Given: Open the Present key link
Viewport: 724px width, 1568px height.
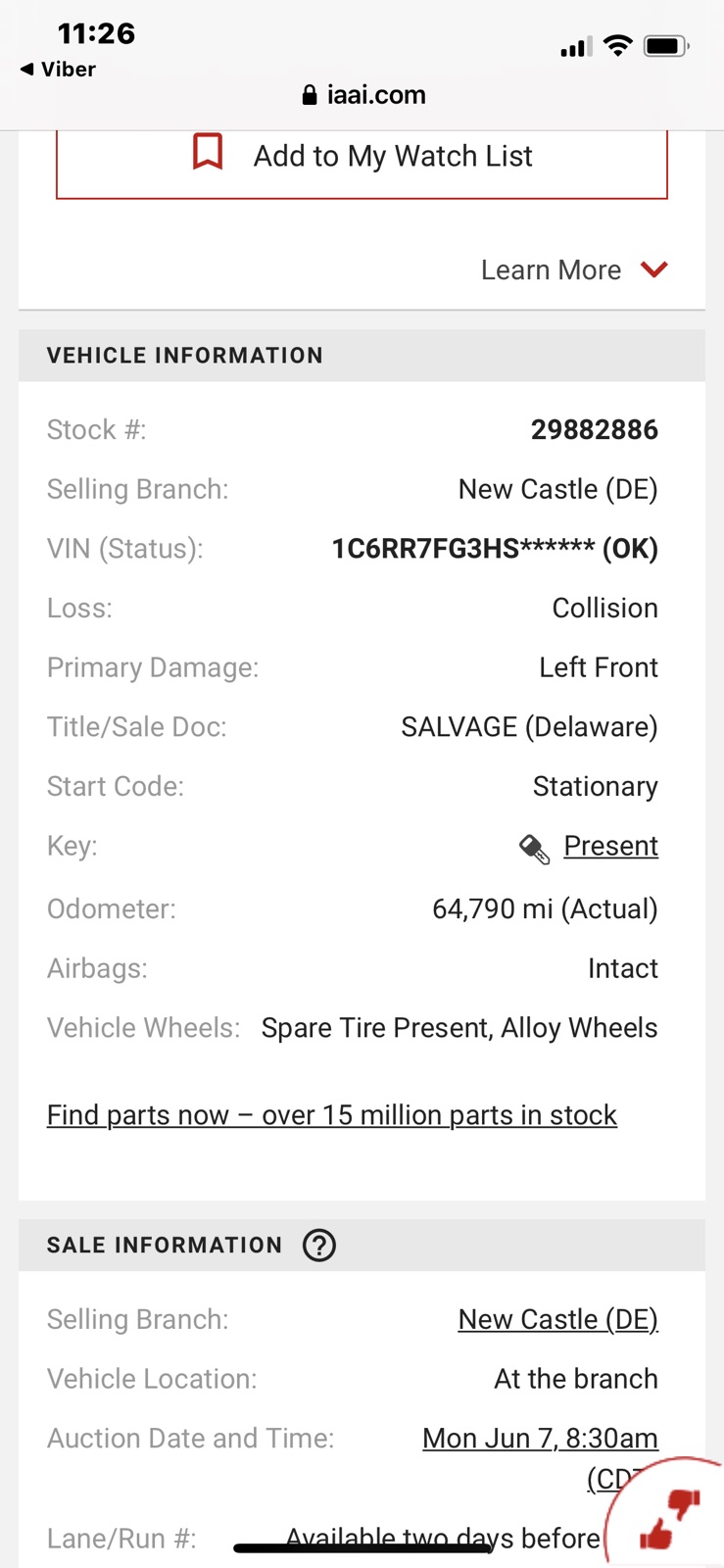Looking at the screenshot, I should click(610, 846).
